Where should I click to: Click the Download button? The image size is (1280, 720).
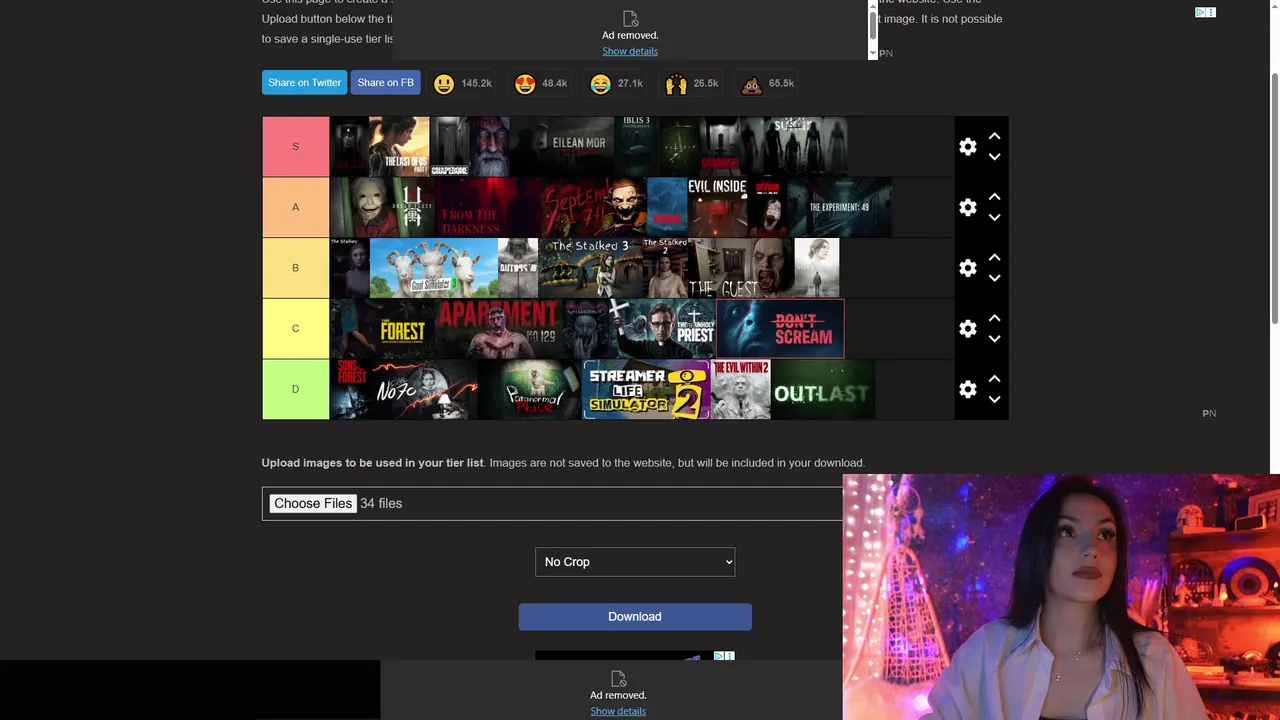635,617
